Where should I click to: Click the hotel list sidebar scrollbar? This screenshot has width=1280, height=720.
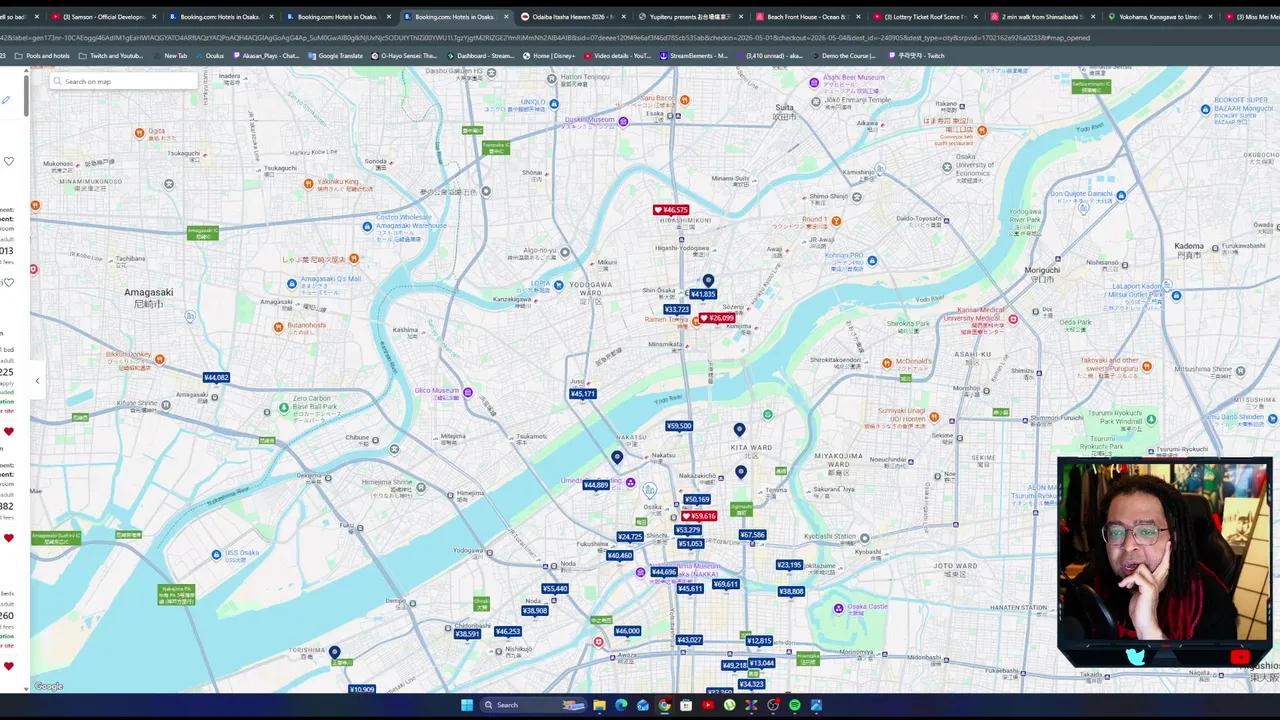pos(26,95)
